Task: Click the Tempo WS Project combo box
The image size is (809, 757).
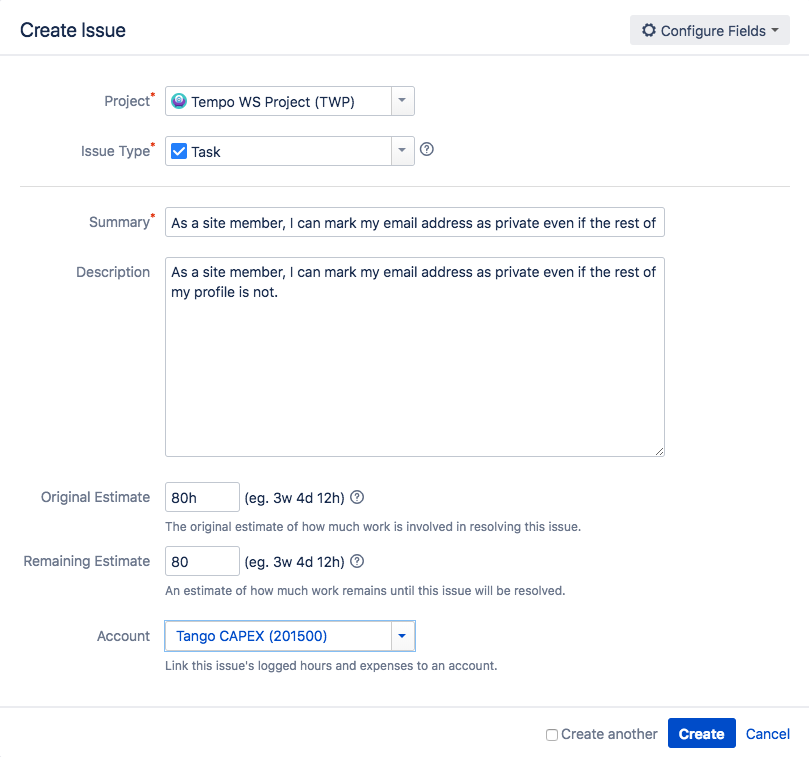Action: [x=280, y=101]
